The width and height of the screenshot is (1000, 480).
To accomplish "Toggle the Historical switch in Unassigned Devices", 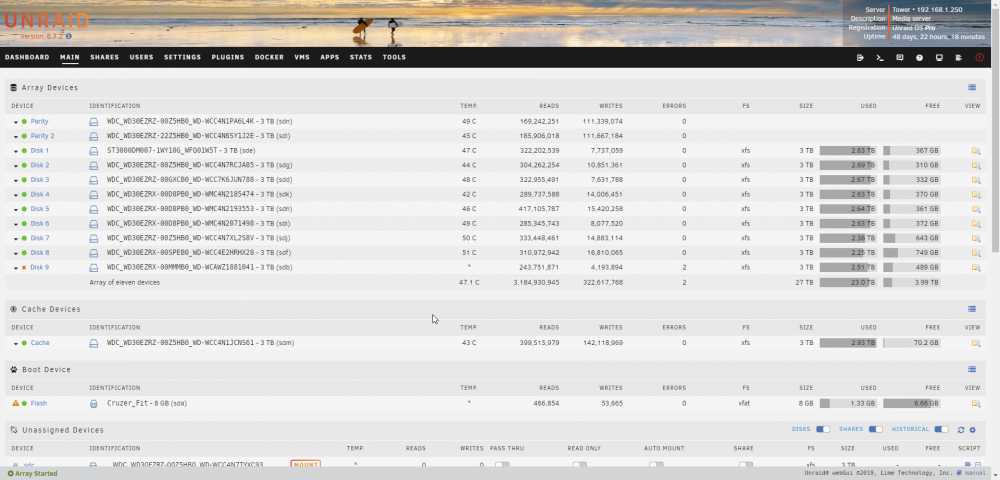I will [941, 430].
